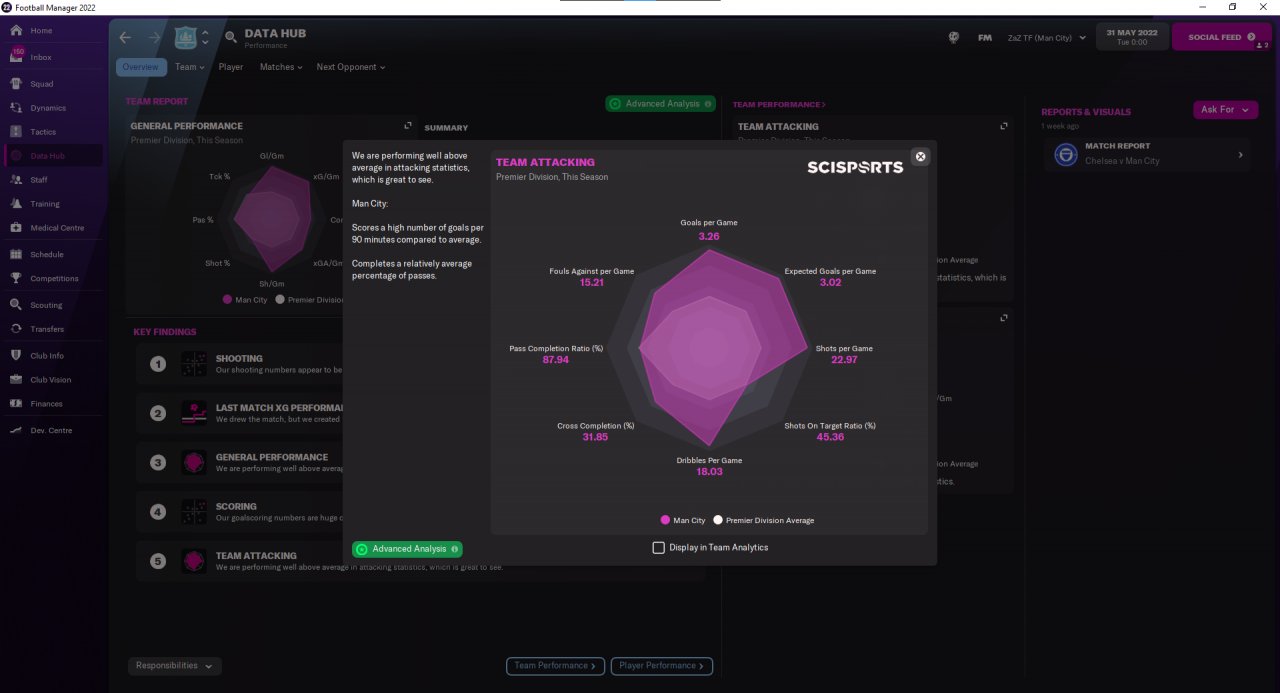
Task: Open the Transfers icon
Action: 16,329
